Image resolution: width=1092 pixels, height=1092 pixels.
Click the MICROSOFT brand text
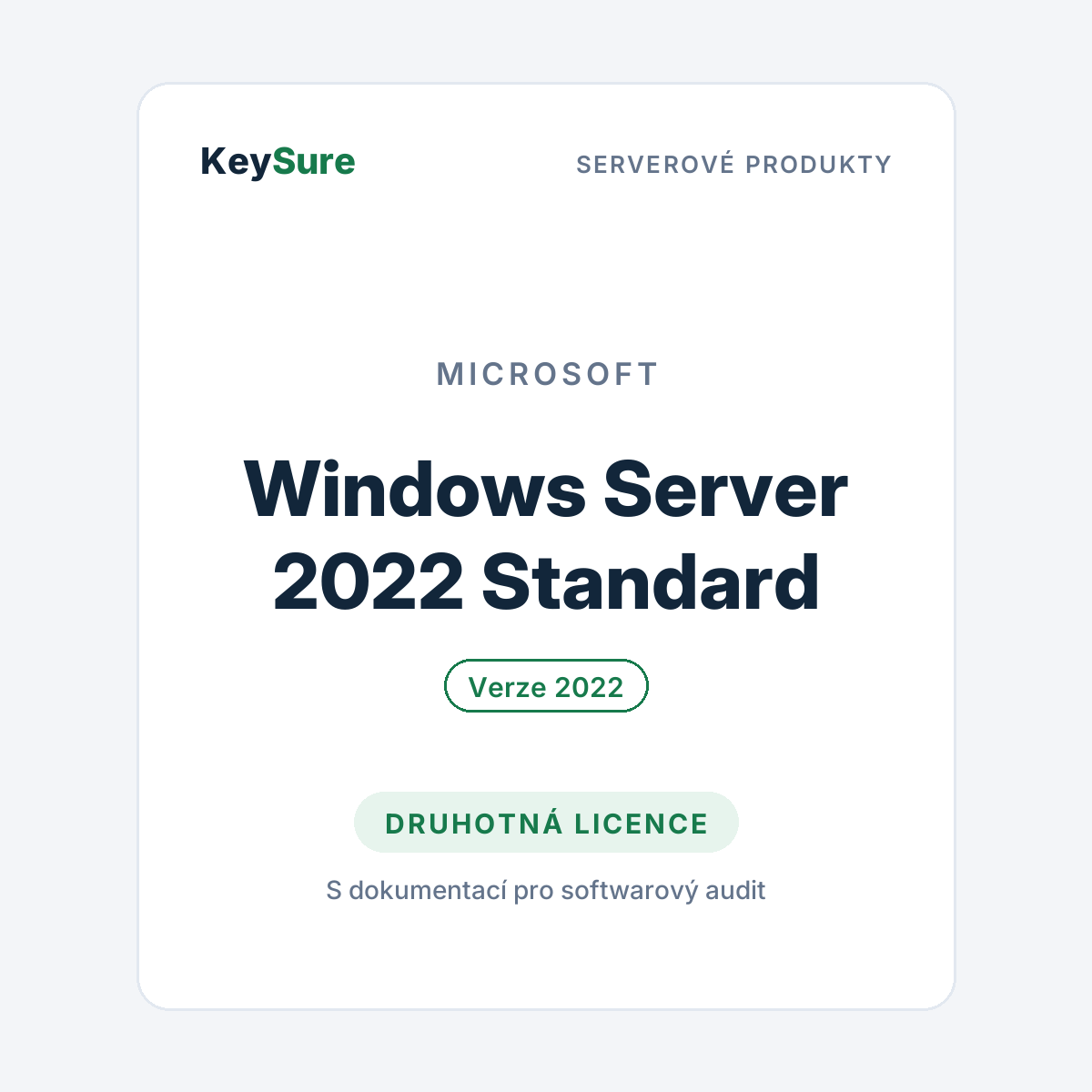pos(547,374)
